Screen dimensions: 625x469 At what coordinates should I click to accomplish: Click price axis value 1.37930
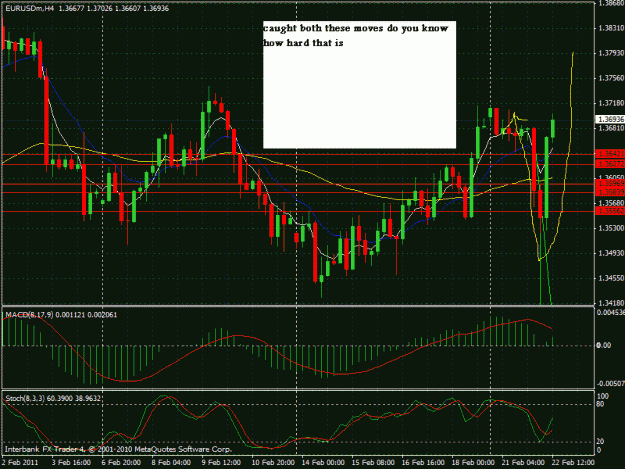pos(611,53)
